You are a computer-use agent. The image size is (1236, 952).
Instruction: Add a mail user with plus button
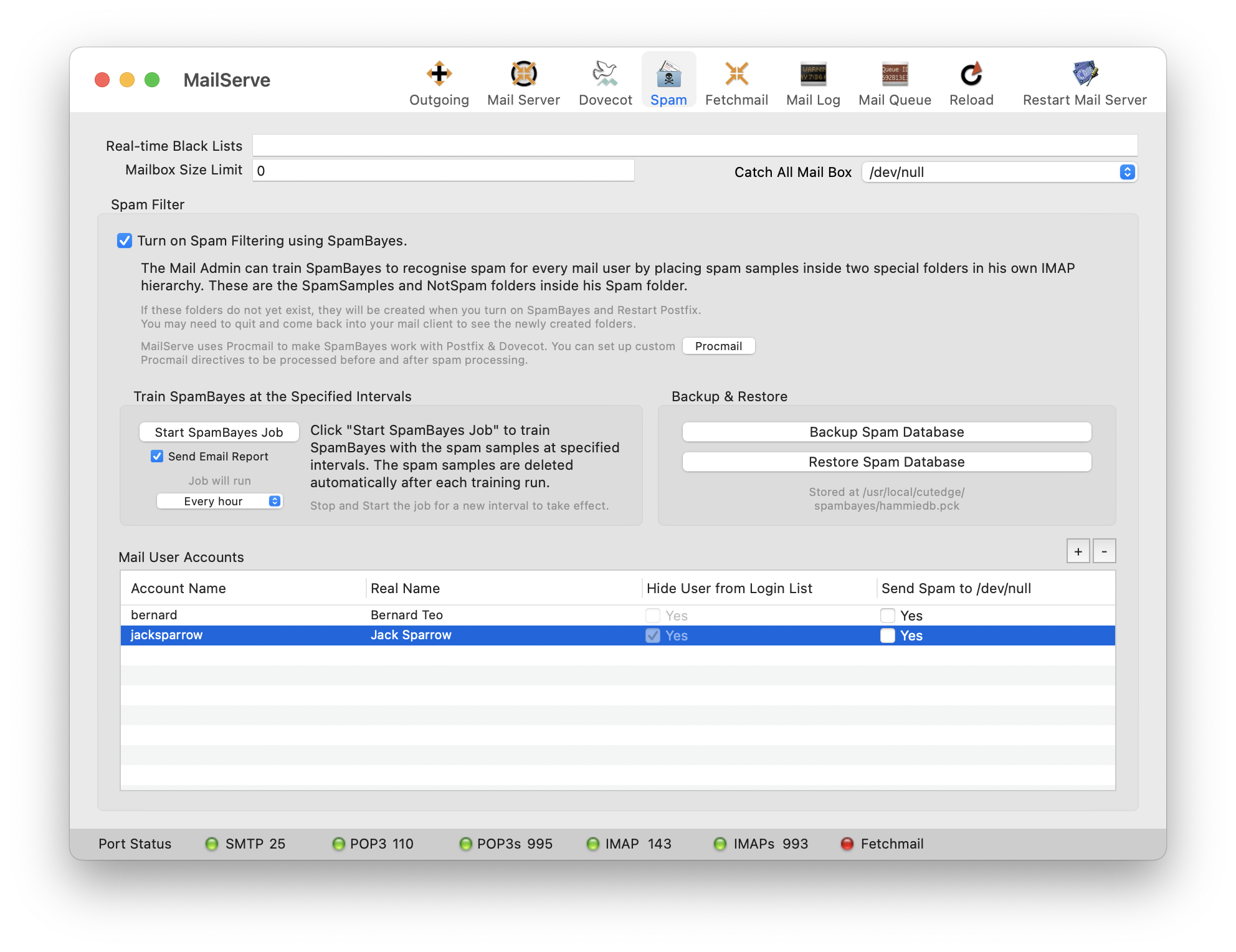(1078, 551)
